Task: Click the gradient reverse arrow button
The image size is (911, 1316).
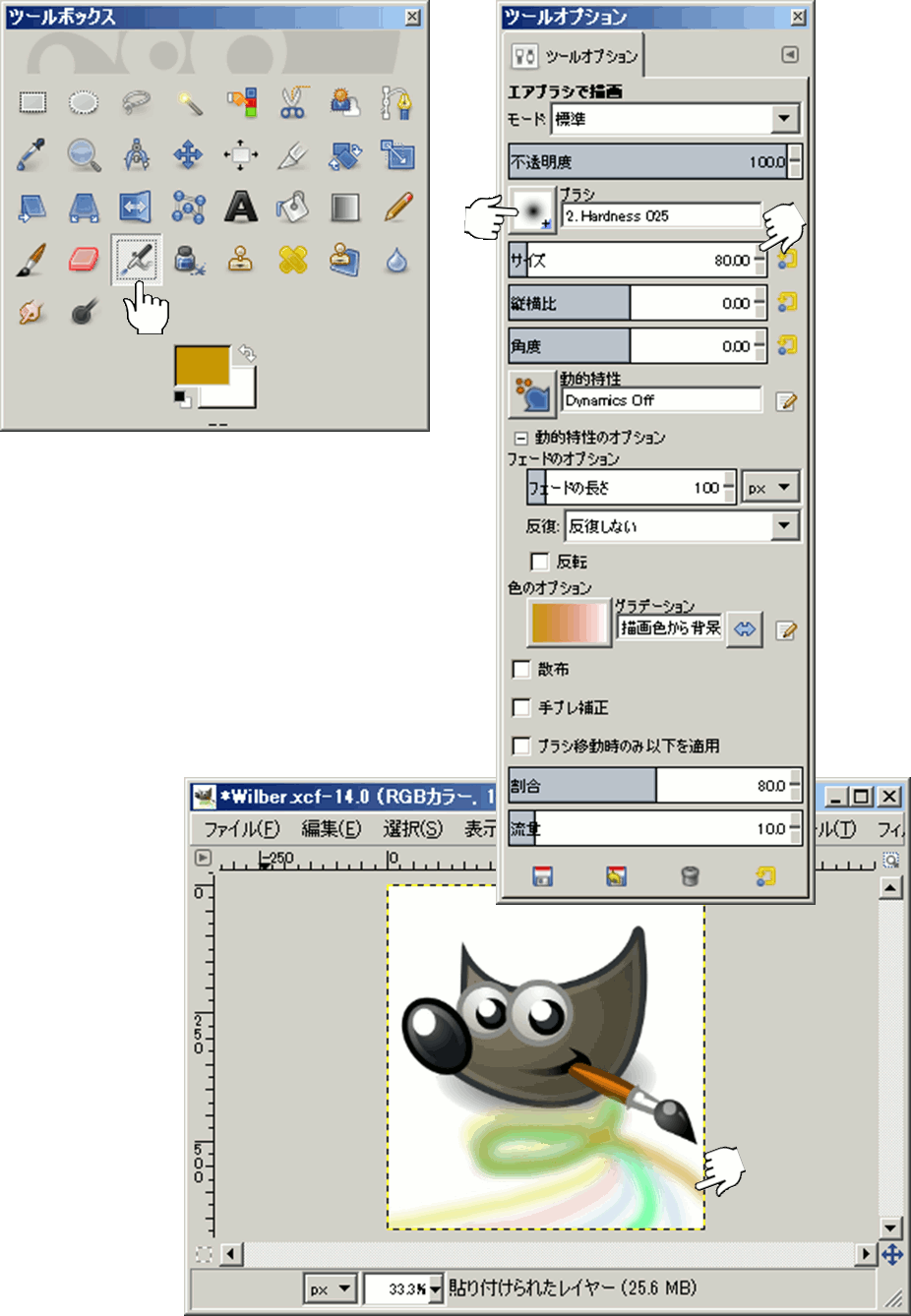Action: [x=745, y=629]
